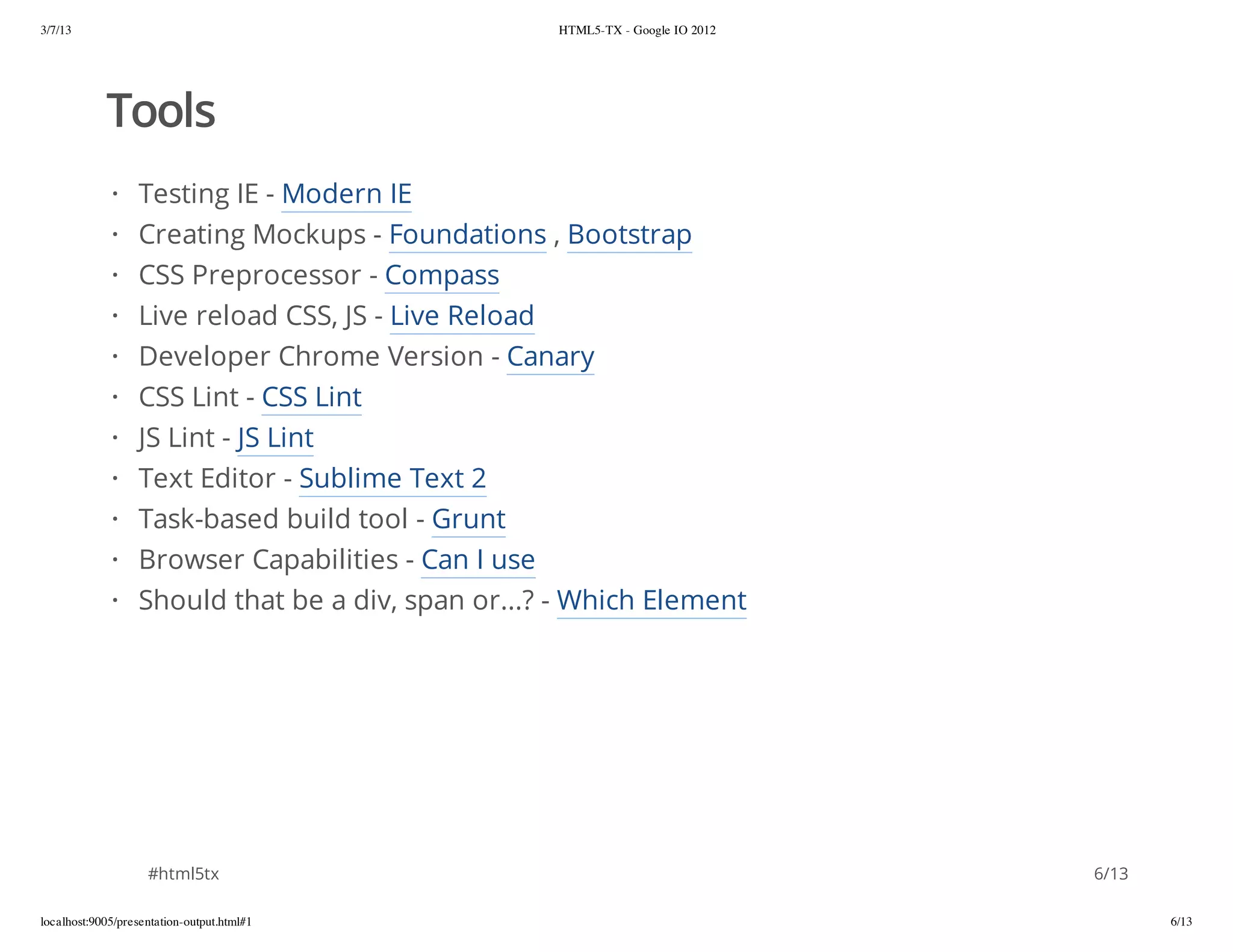
Task: Click the 6/13 slide counter
Action: pyautogui.click(x=1110, y=874)
